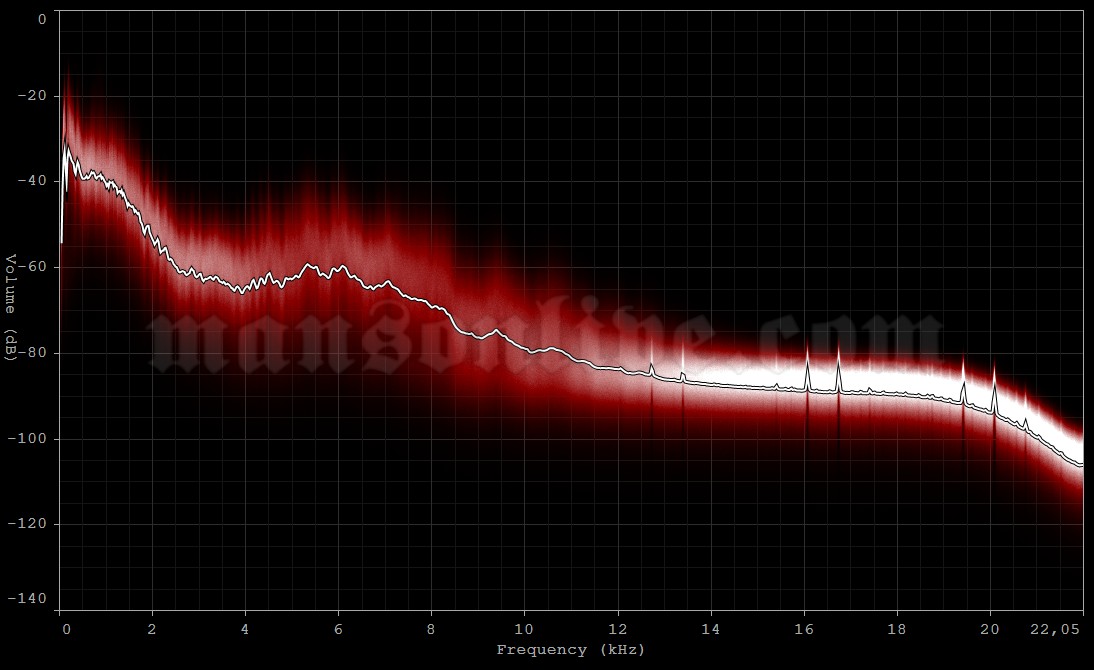Click the 10 kHz frequency label
Image resolution: width=1094 pixels, height=670 pixels.
[522, 629]
